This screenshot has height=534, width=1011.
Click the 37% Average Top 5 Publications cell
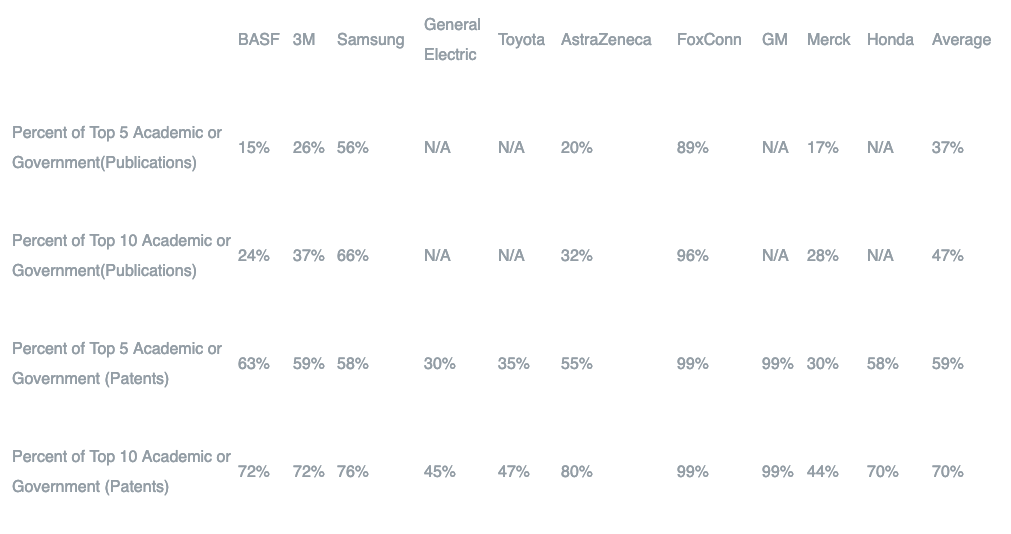948,148
